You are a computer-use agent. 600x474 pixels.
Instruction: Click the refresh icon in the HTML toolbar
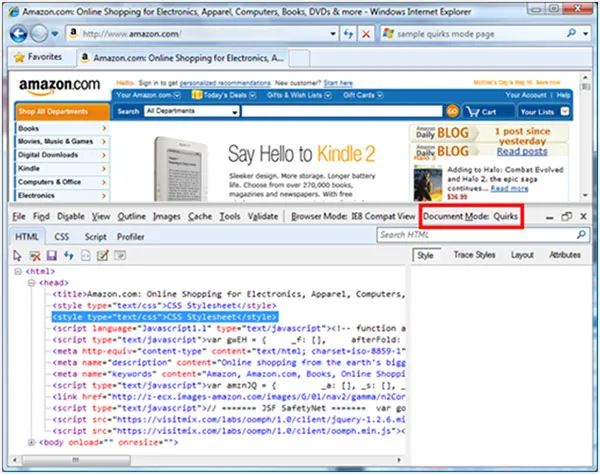coord(68,256)
